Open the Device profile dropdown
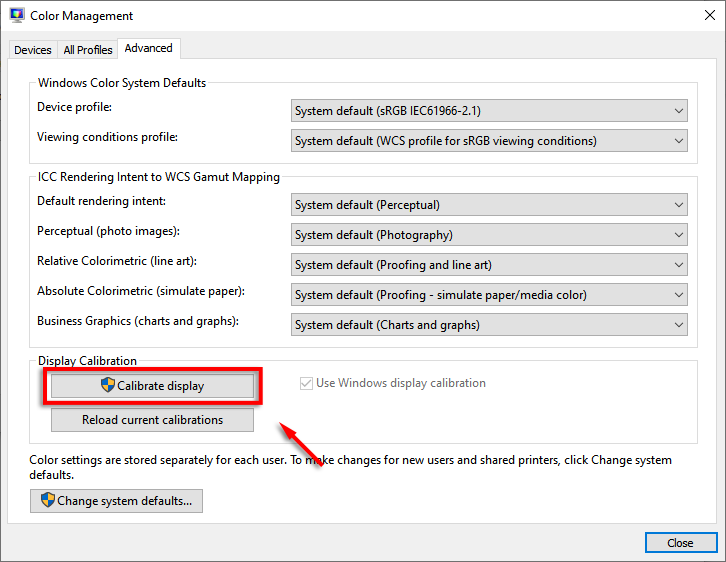 pyautogui.click(x=489, y=111)
